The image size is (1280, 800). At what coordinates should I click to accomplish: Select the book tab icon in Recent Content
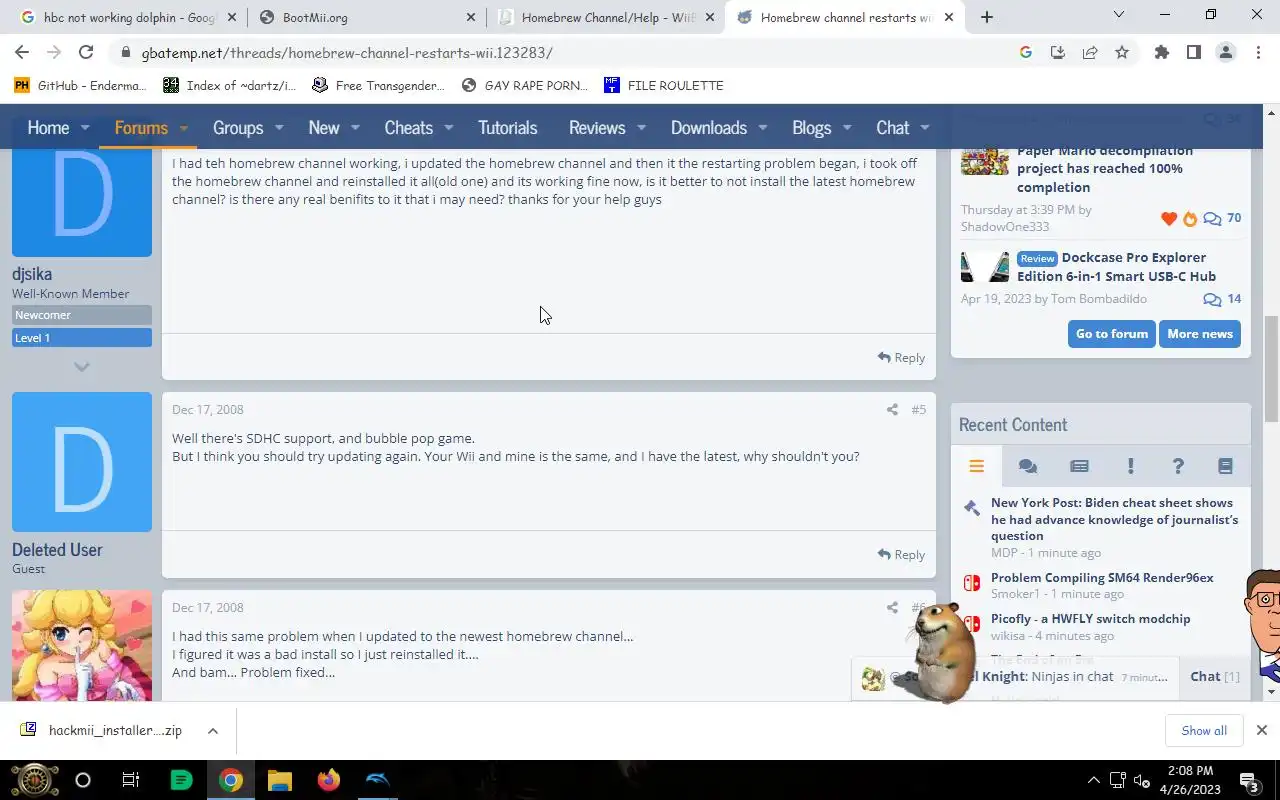(1225, 466)
